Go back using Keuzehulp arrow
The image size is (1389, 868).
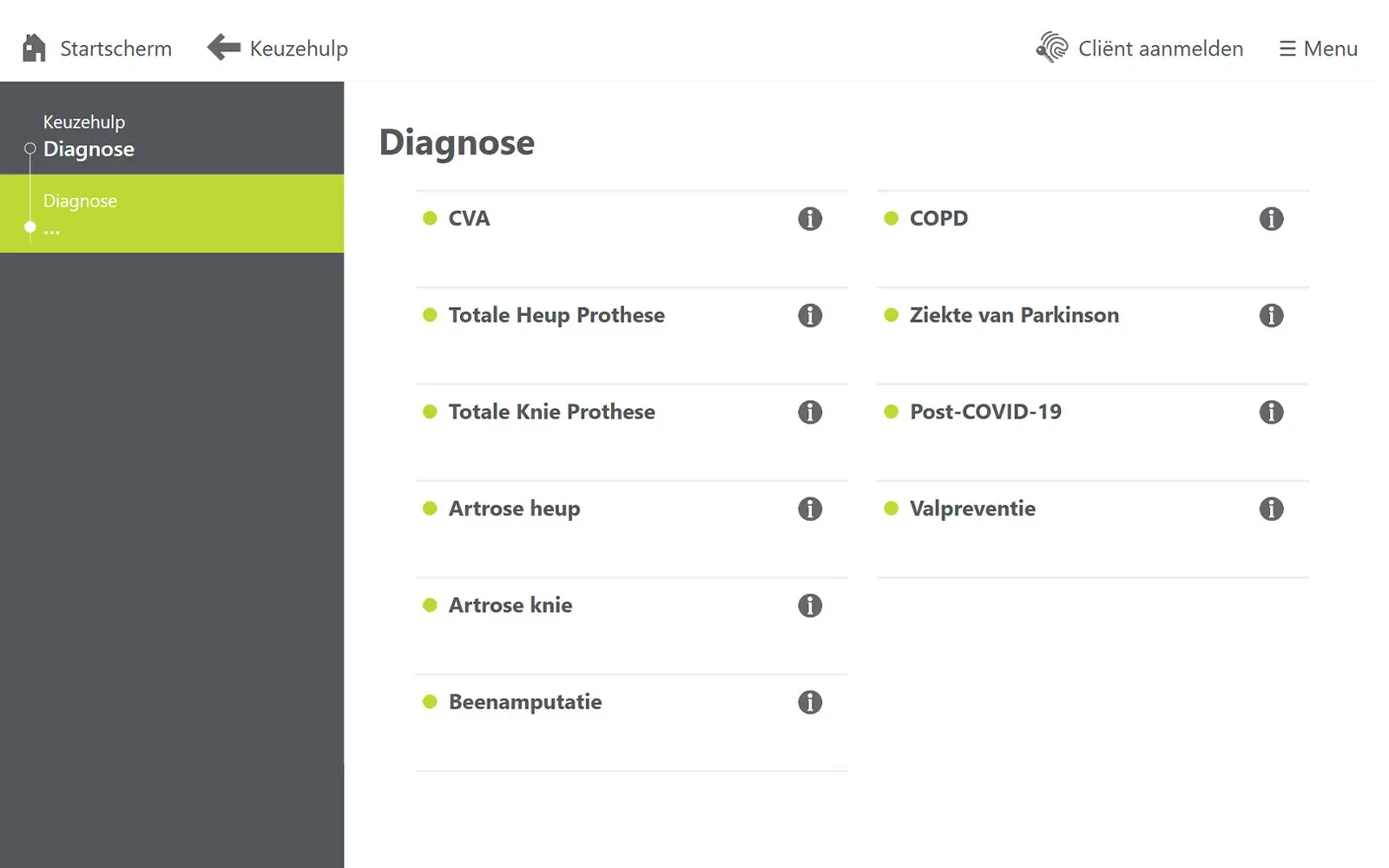tap(224, 47)
